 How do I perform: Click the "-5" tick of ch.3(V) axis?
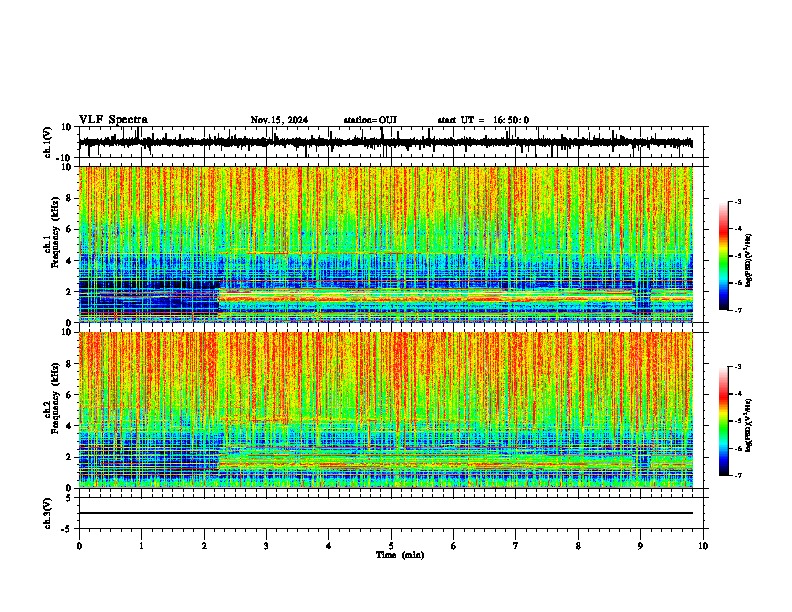[68, 529]
